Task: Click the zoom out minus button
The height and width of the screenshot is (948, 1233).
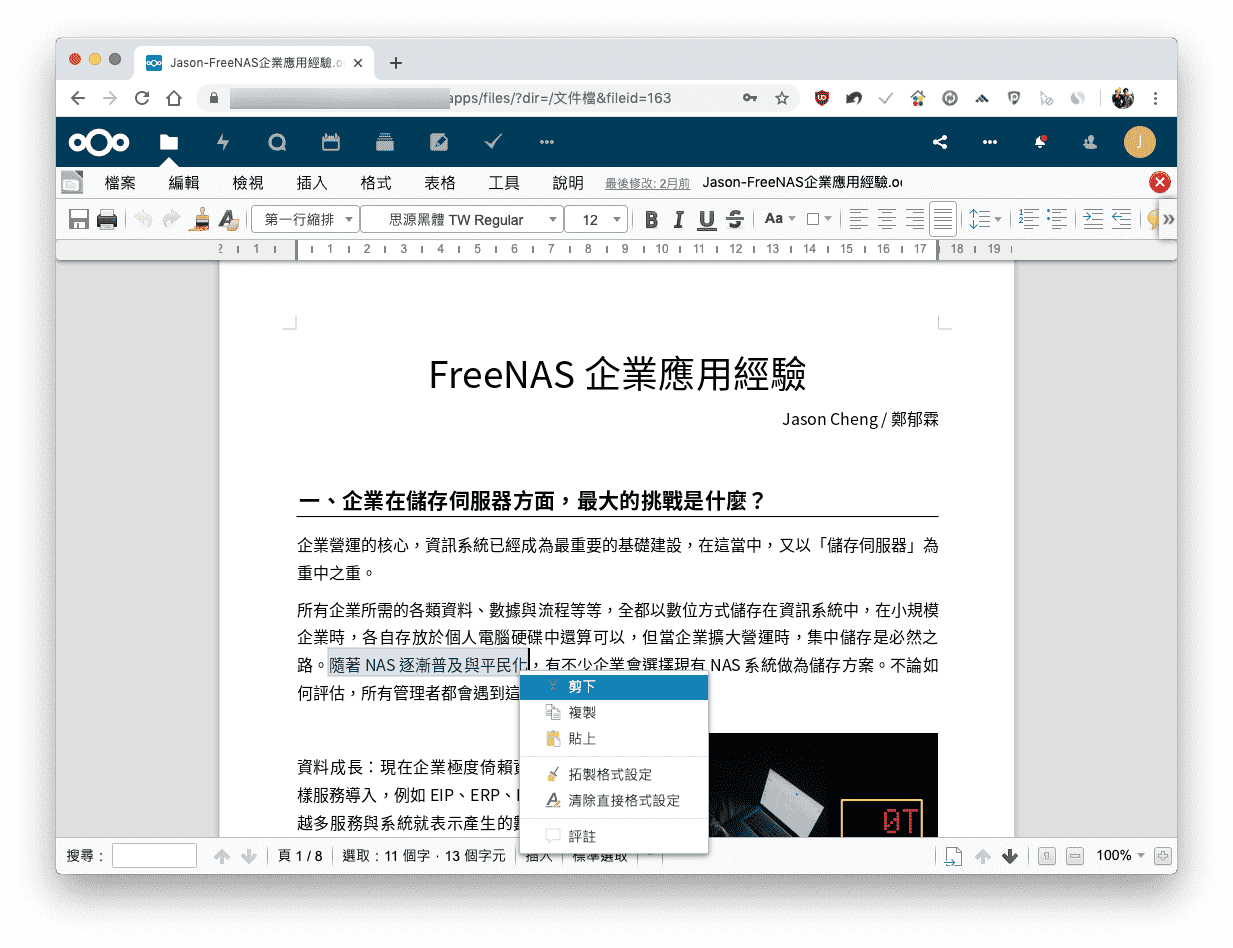Action: [x=1074, y=855]
